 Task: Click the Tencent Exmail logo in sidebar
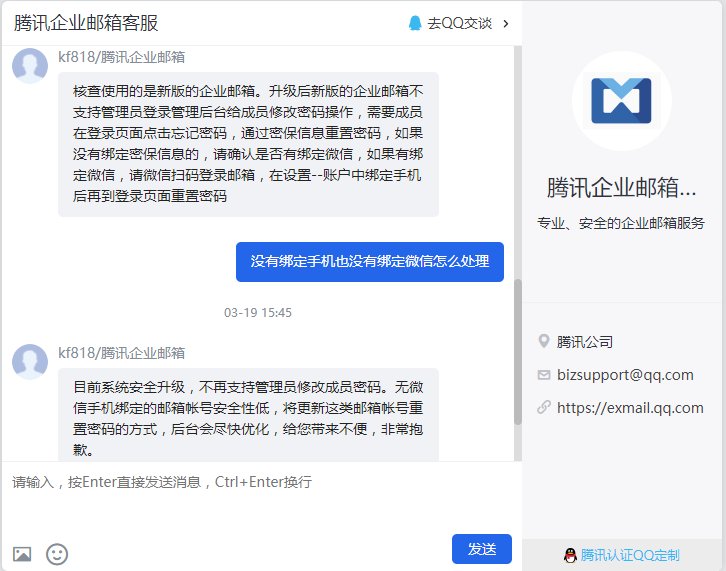click(x=621, y=100)
